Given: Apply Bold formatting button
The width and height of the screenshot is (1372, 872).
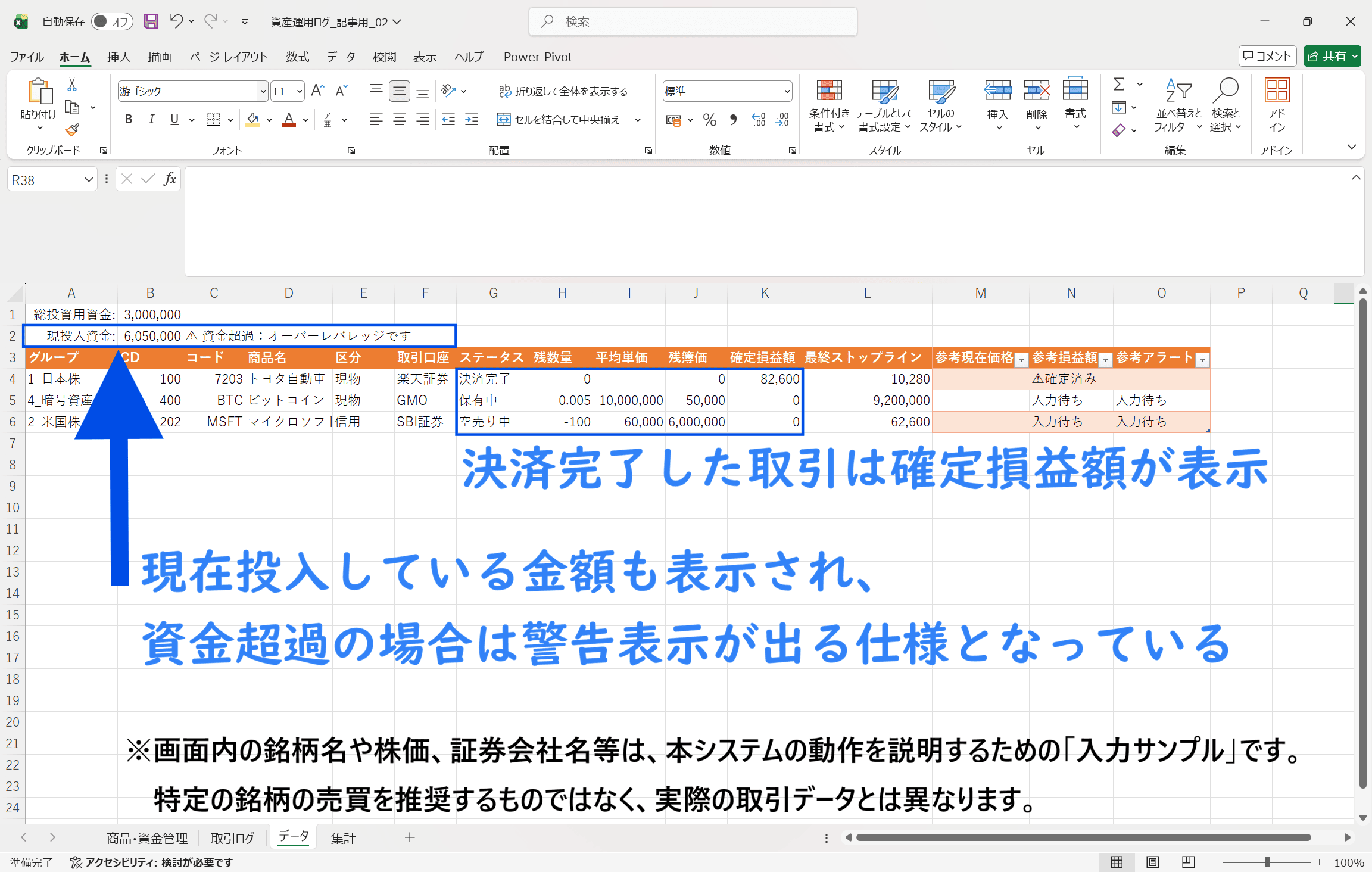Looking at the screenshot, I should [x=129, y=120].
